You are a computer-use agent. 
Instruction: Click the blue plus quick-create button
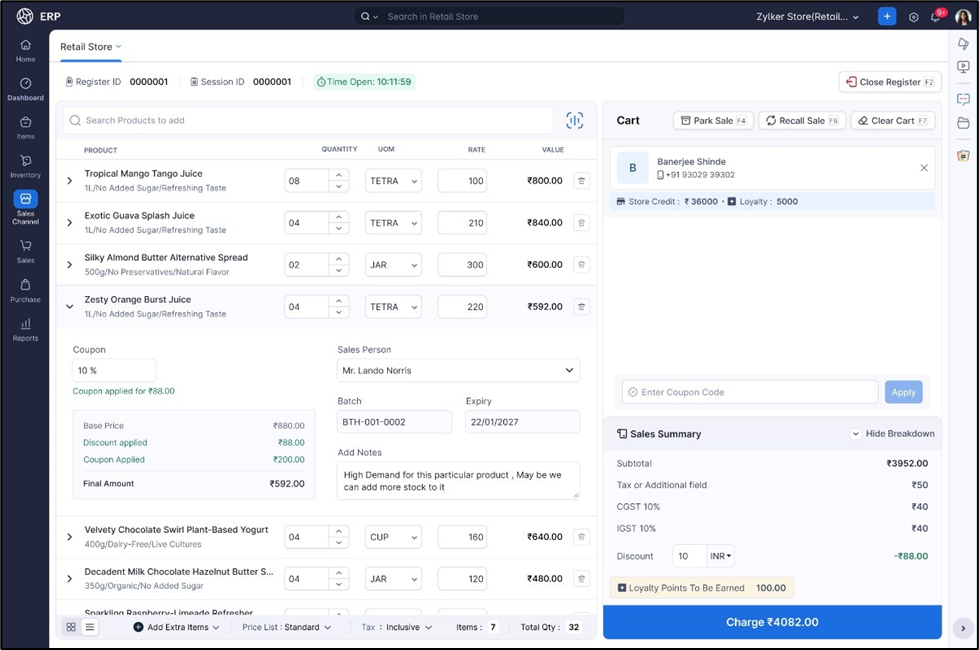tap(886, 17)
